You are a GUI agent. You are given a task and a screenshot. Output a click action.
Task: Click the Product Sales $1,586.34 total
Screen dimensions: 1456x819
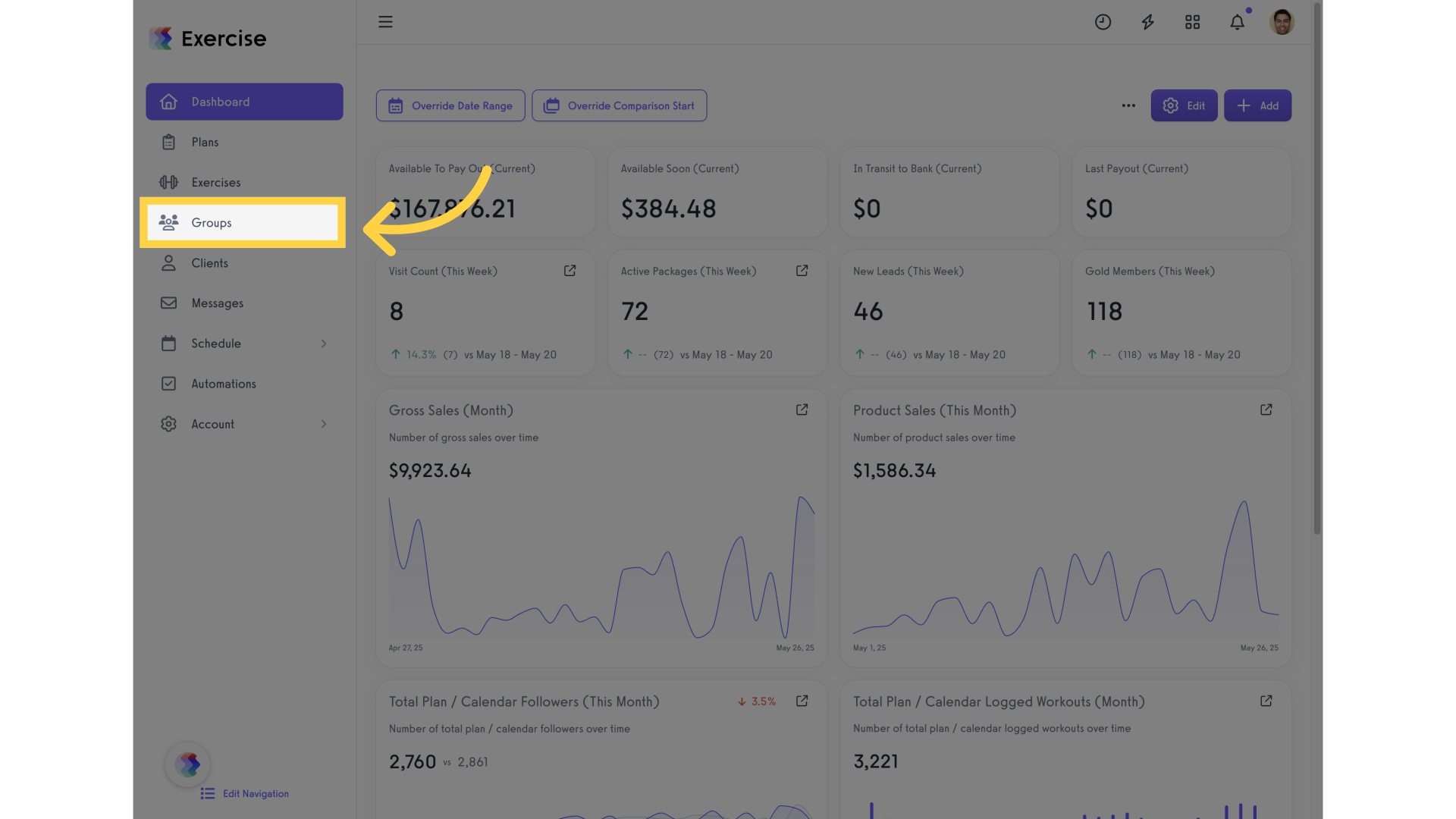(x=894, y=470)
